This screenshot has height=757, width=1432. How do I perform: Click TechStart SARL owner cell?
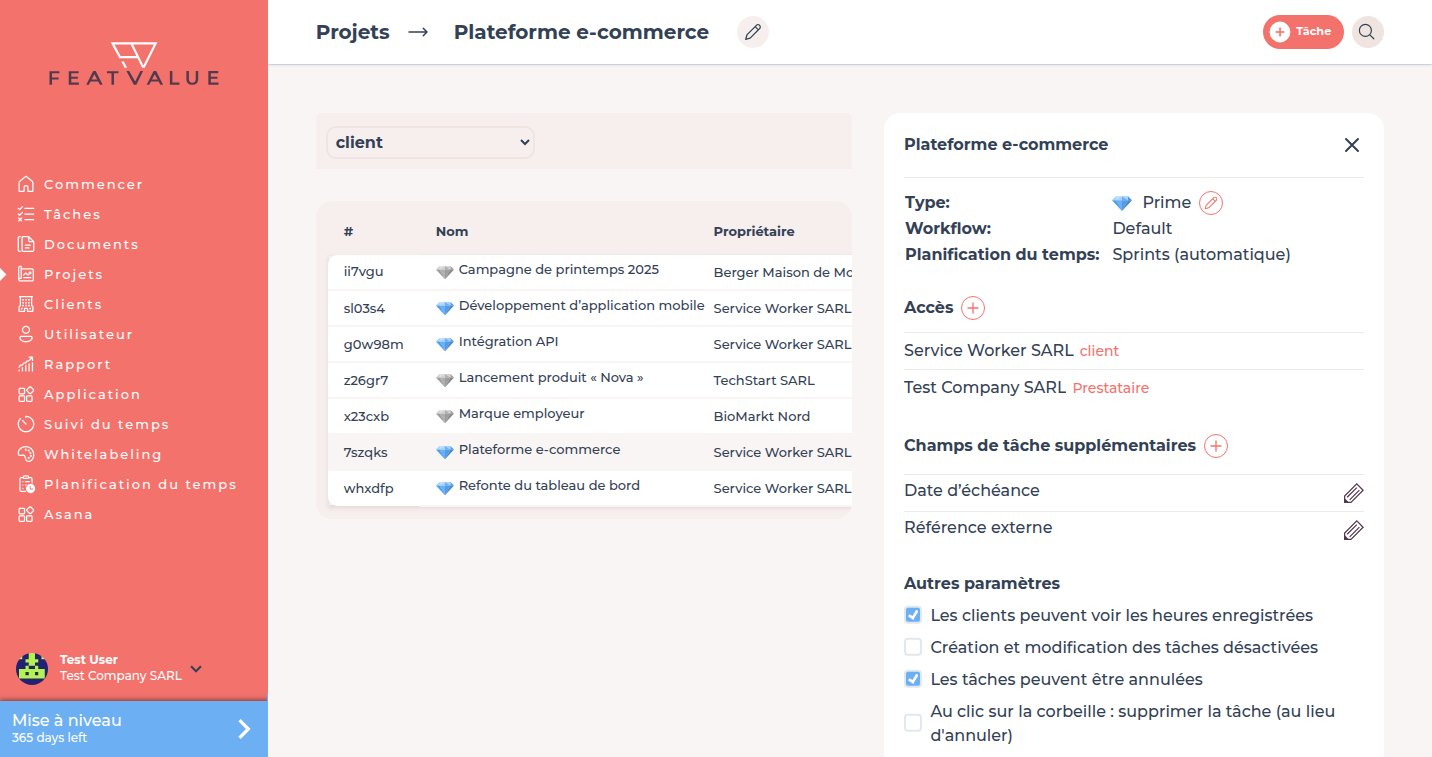tap(764, 380)
